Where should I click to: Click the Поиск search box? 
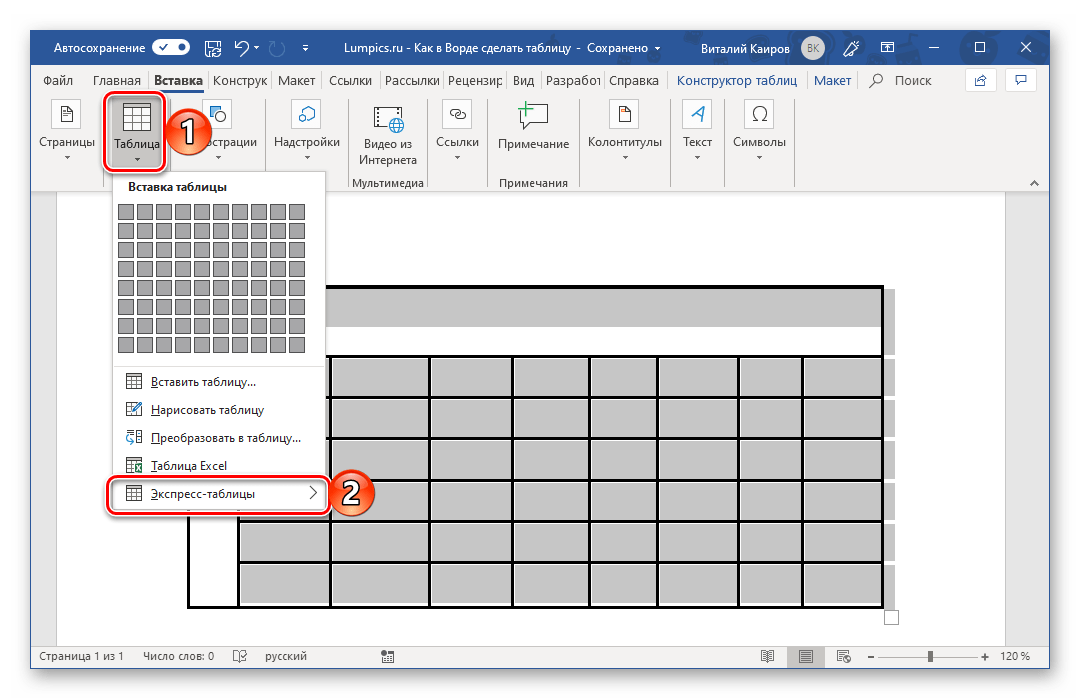click(901, 81)
